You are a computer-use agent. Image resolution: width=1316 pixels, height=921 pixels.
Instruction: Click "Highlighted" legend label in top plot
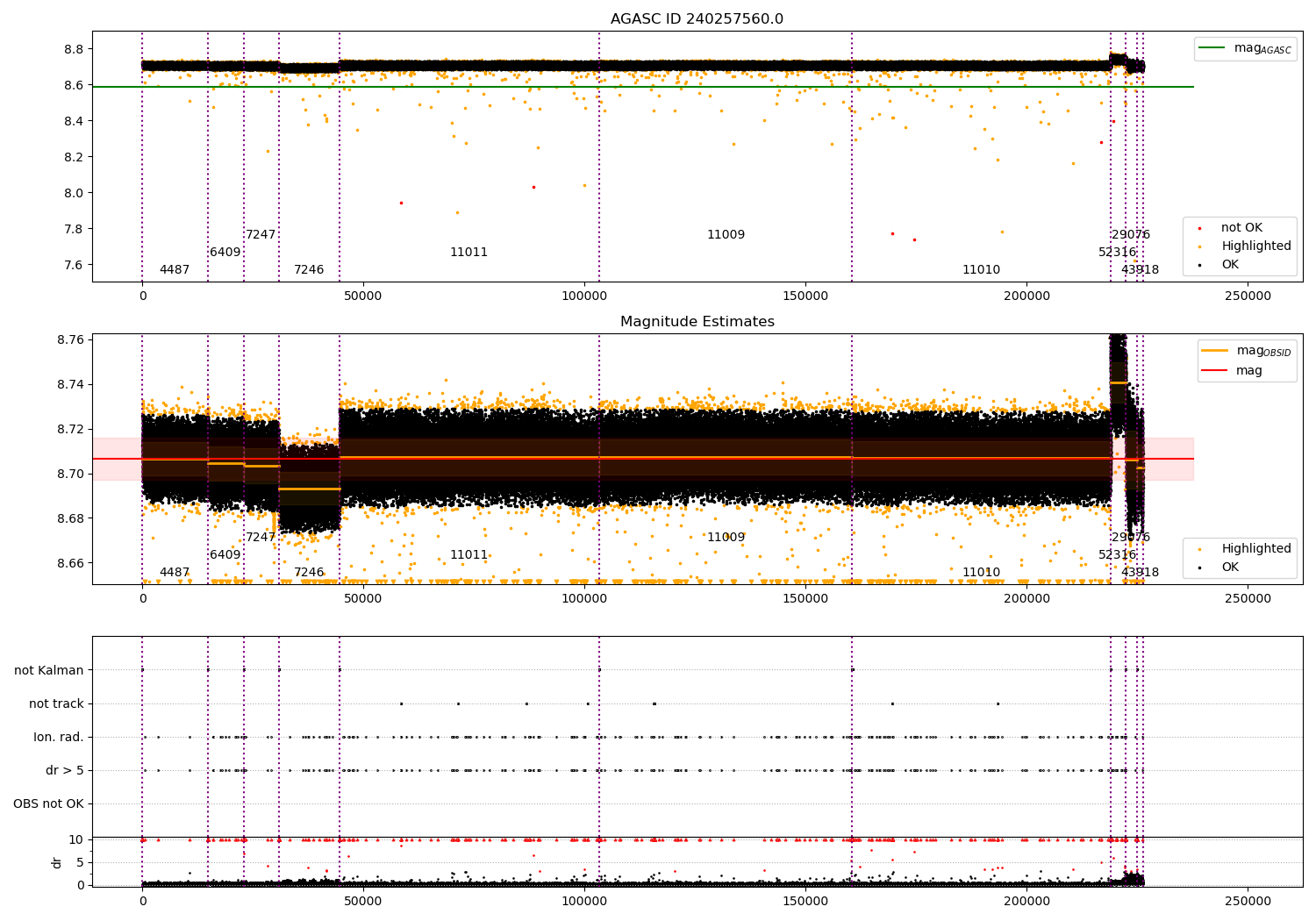[x=1256, y=246]
